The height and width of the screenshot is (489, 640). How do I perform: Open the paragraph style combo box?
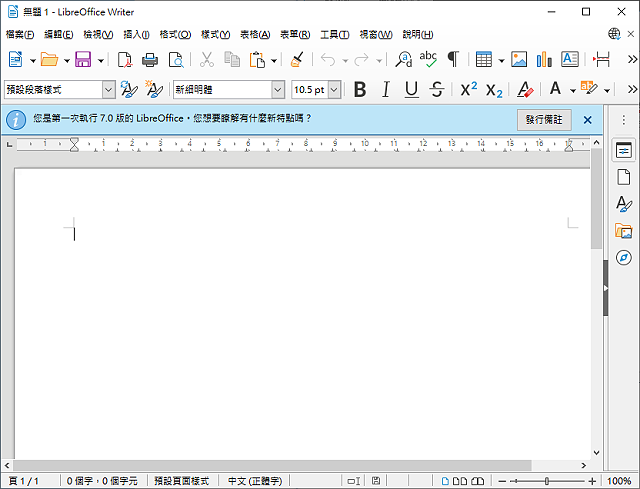pos(60,89)
